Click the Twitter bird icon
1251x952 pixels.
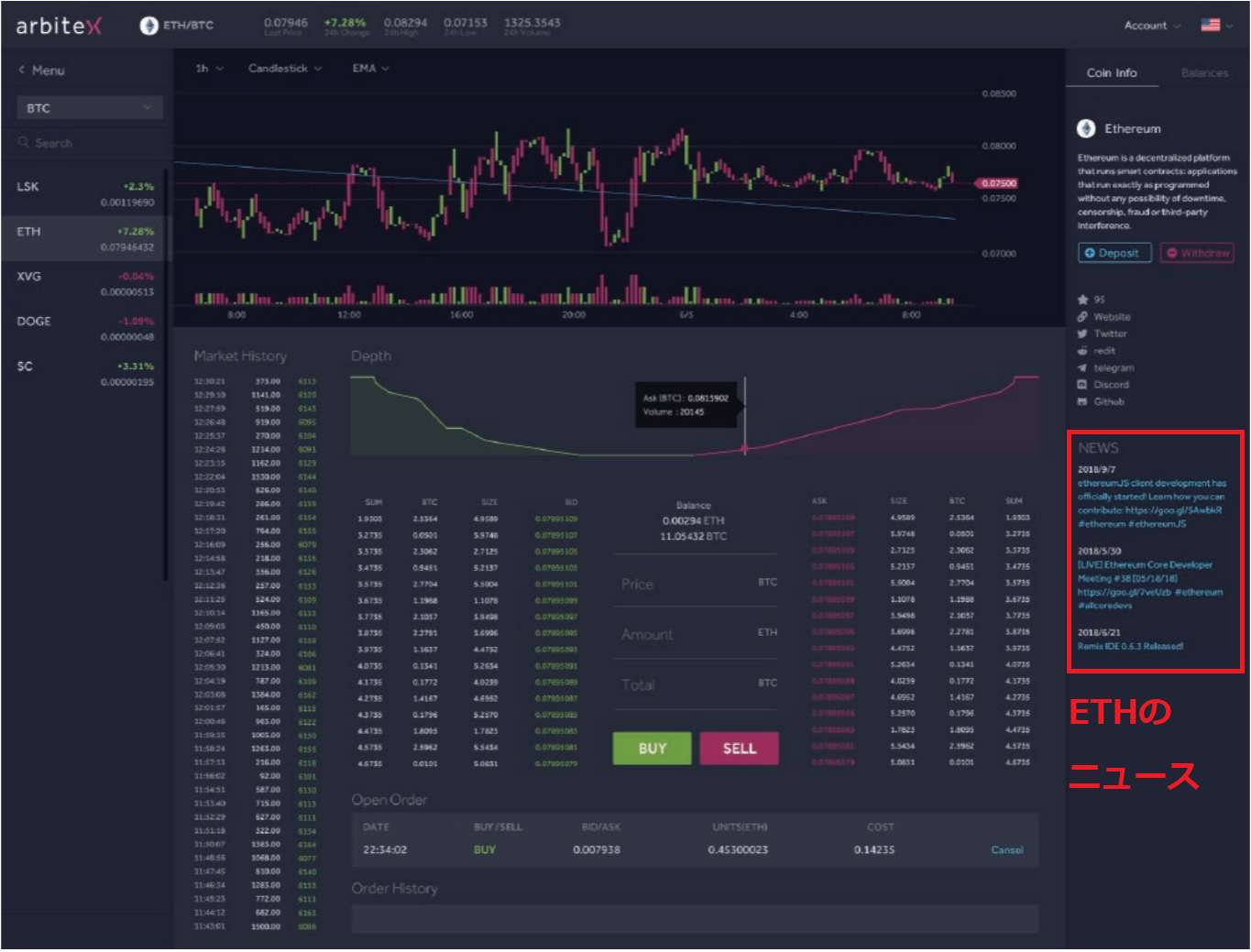pos(1082,334)
